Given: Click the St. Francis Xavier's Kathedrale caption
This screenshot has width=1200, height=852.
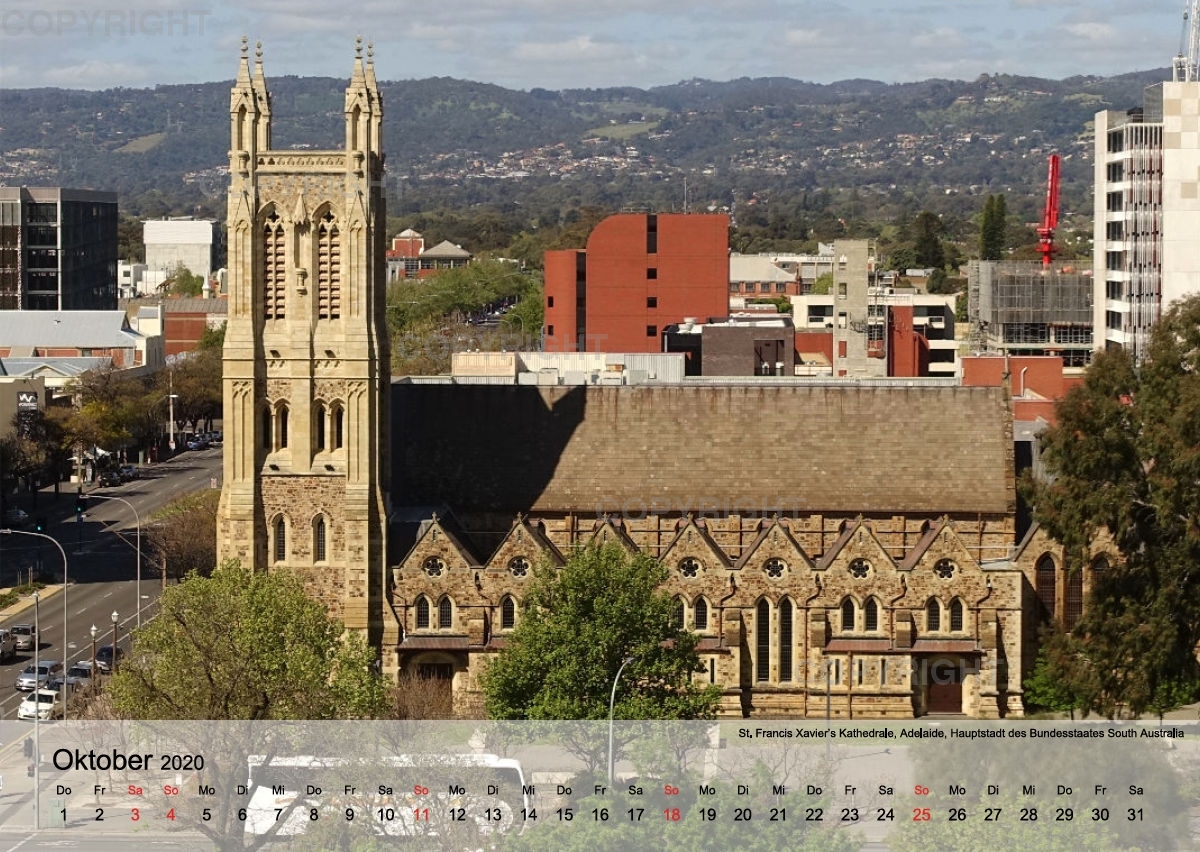Looking at the screenshot, I should point(960,732).
